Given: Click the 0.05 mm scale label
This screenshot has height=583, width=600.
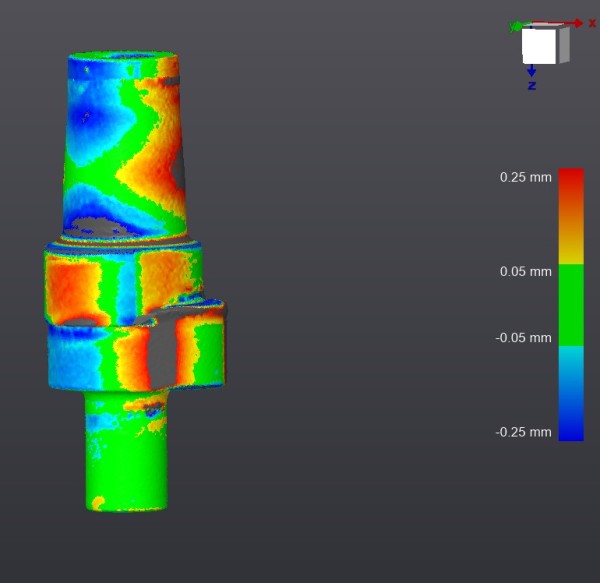Looking at the screenshot, I should [525, 271].
